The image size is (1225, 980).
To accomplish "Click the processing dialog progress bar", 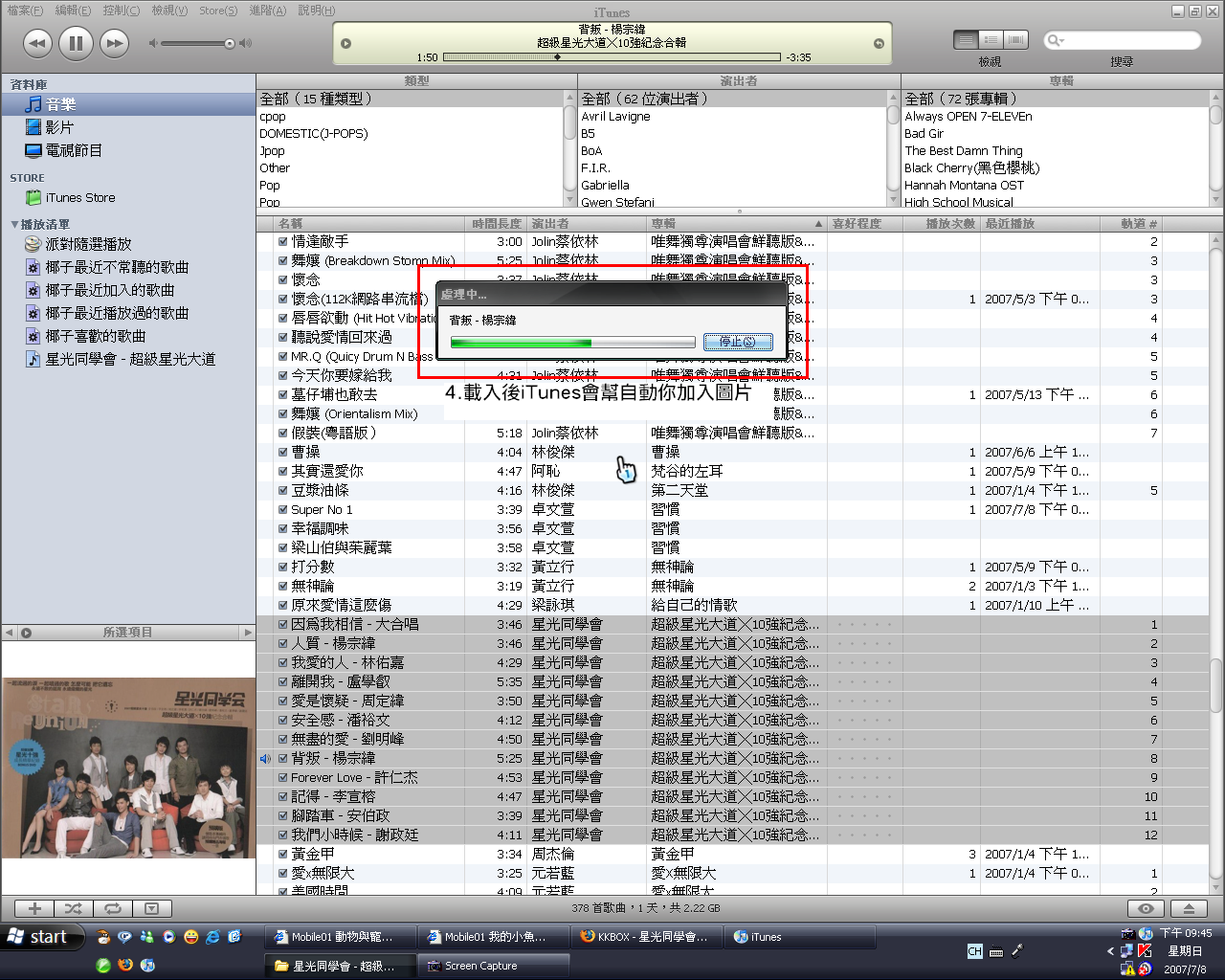I will (572, 342).
